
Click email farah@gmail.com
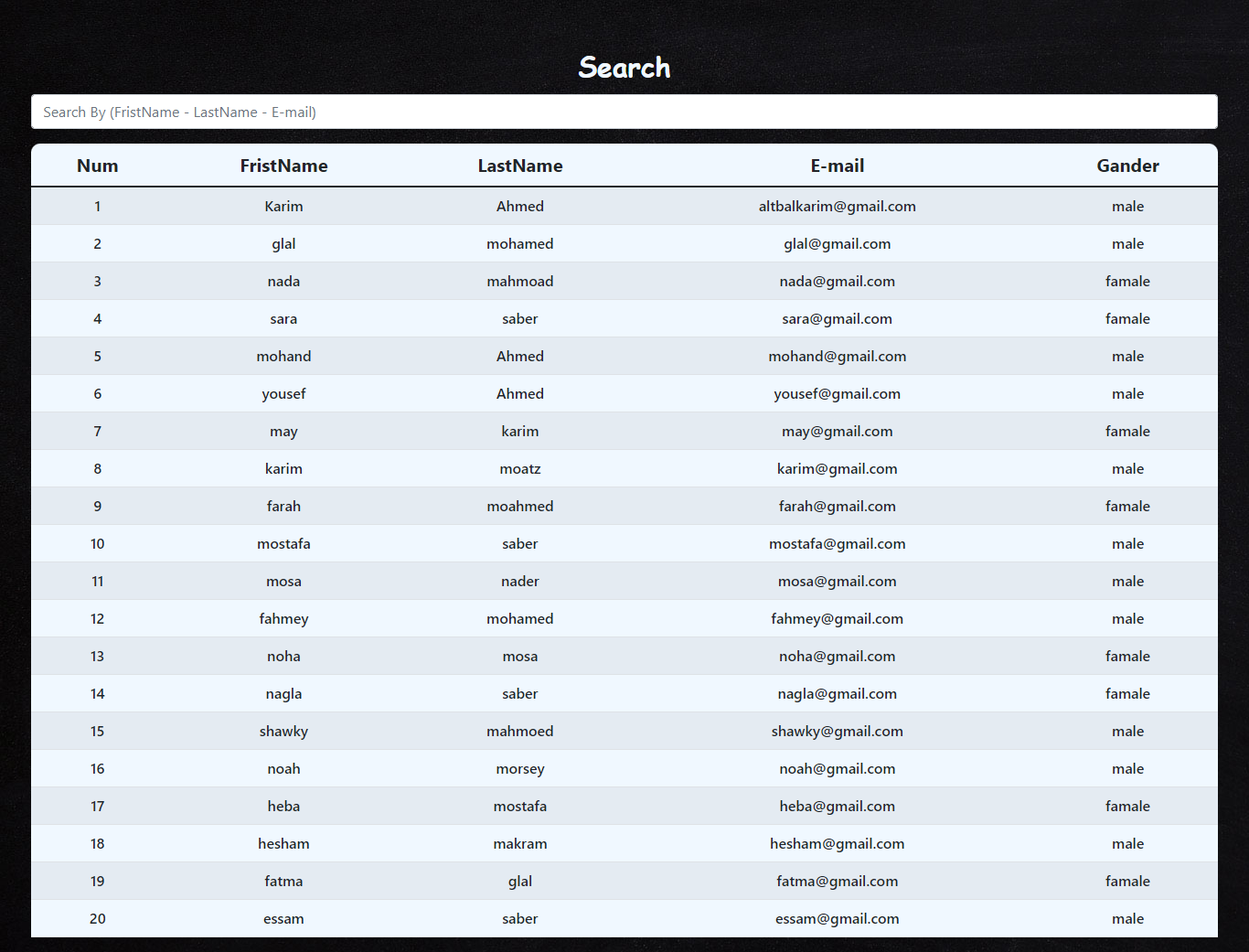coord(838,507)
